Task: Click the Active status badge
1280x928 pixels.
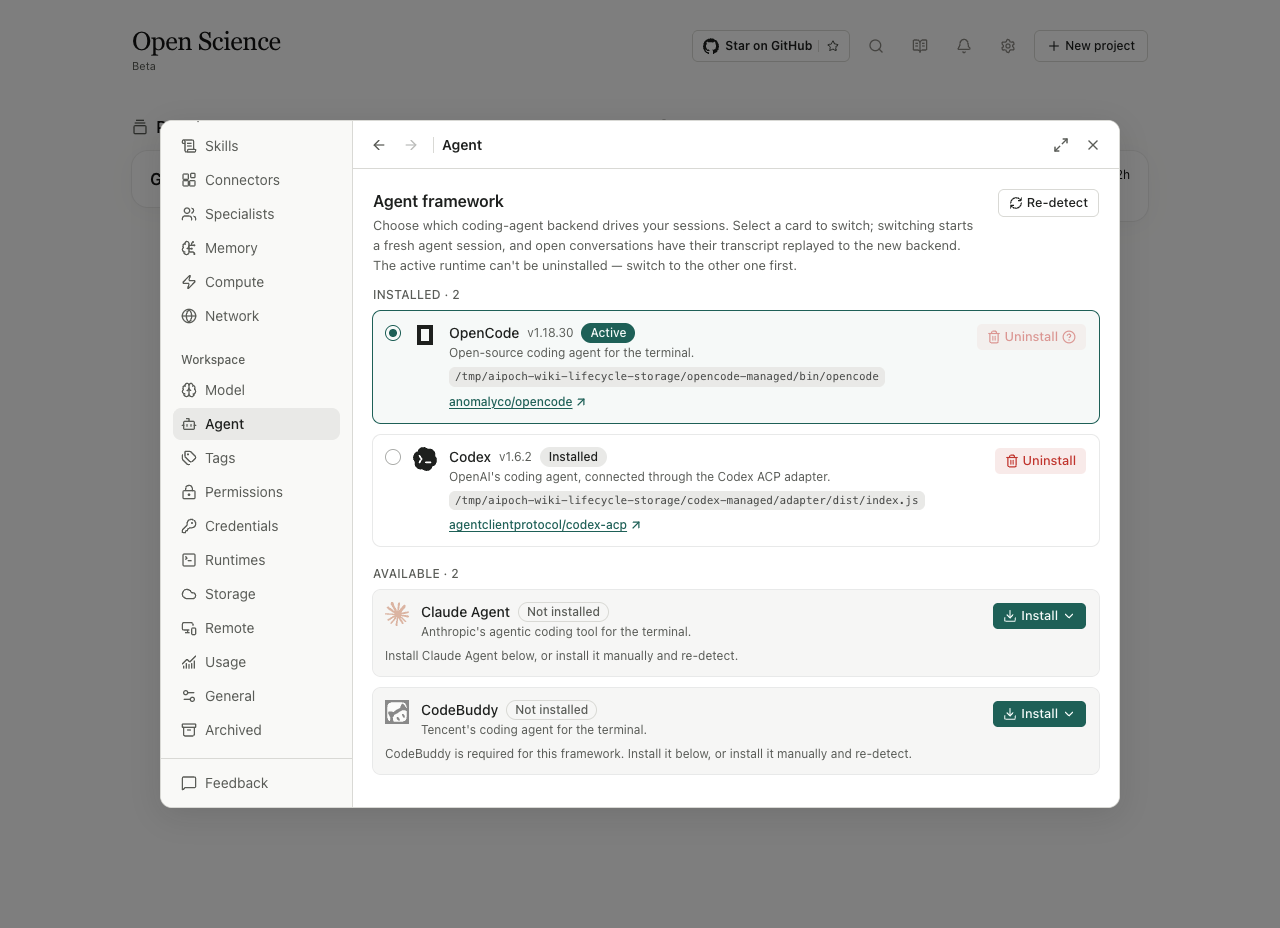Action: pos(608,333)
